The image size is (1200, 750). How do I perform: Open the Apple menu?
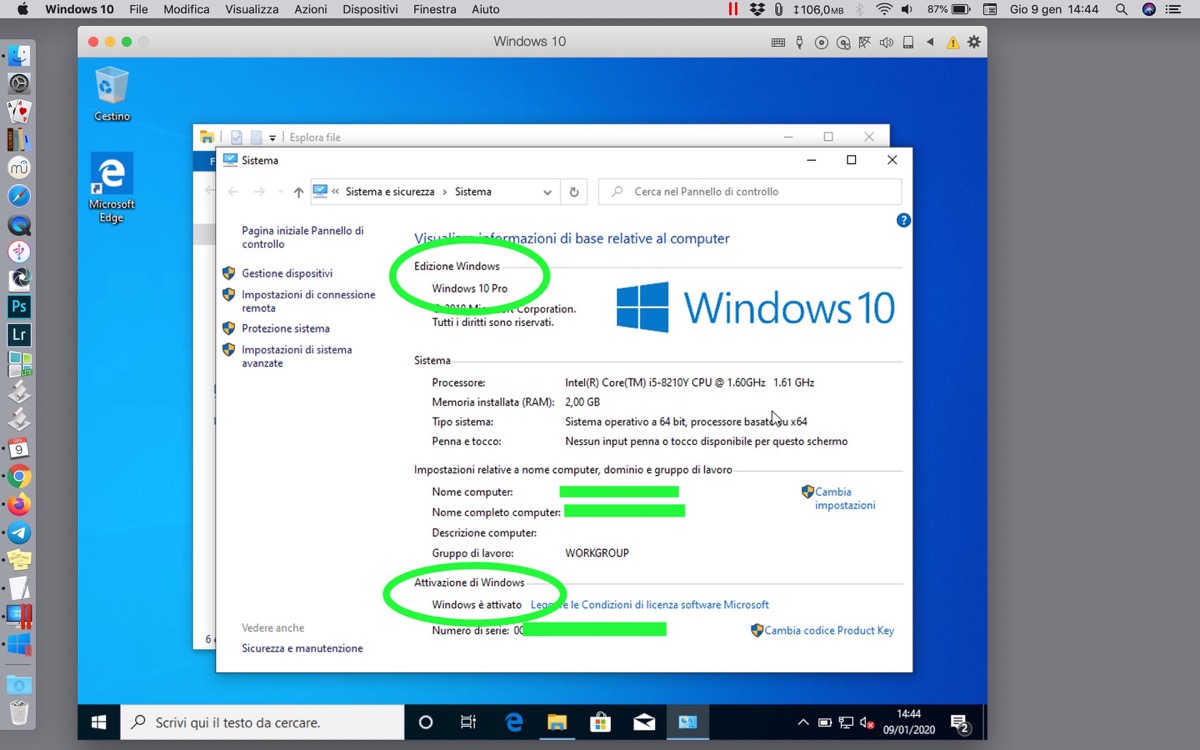coord(22,9)
